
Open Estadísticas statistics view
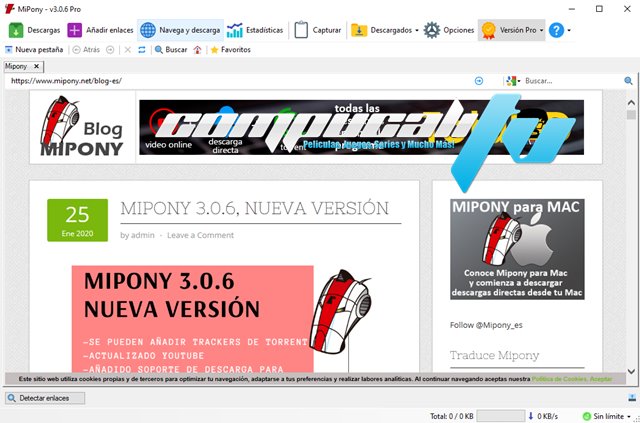point(255,30)
